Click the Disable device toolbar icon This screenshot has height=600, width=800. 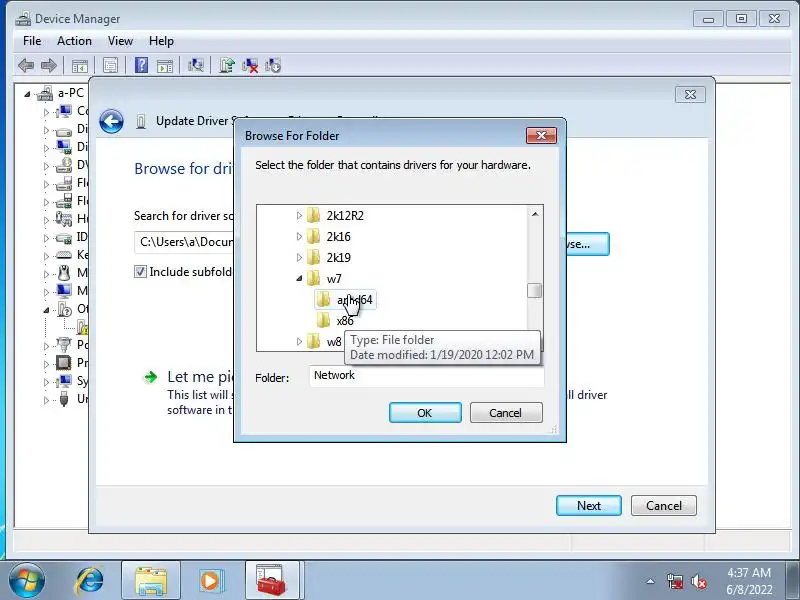[273, 65]
